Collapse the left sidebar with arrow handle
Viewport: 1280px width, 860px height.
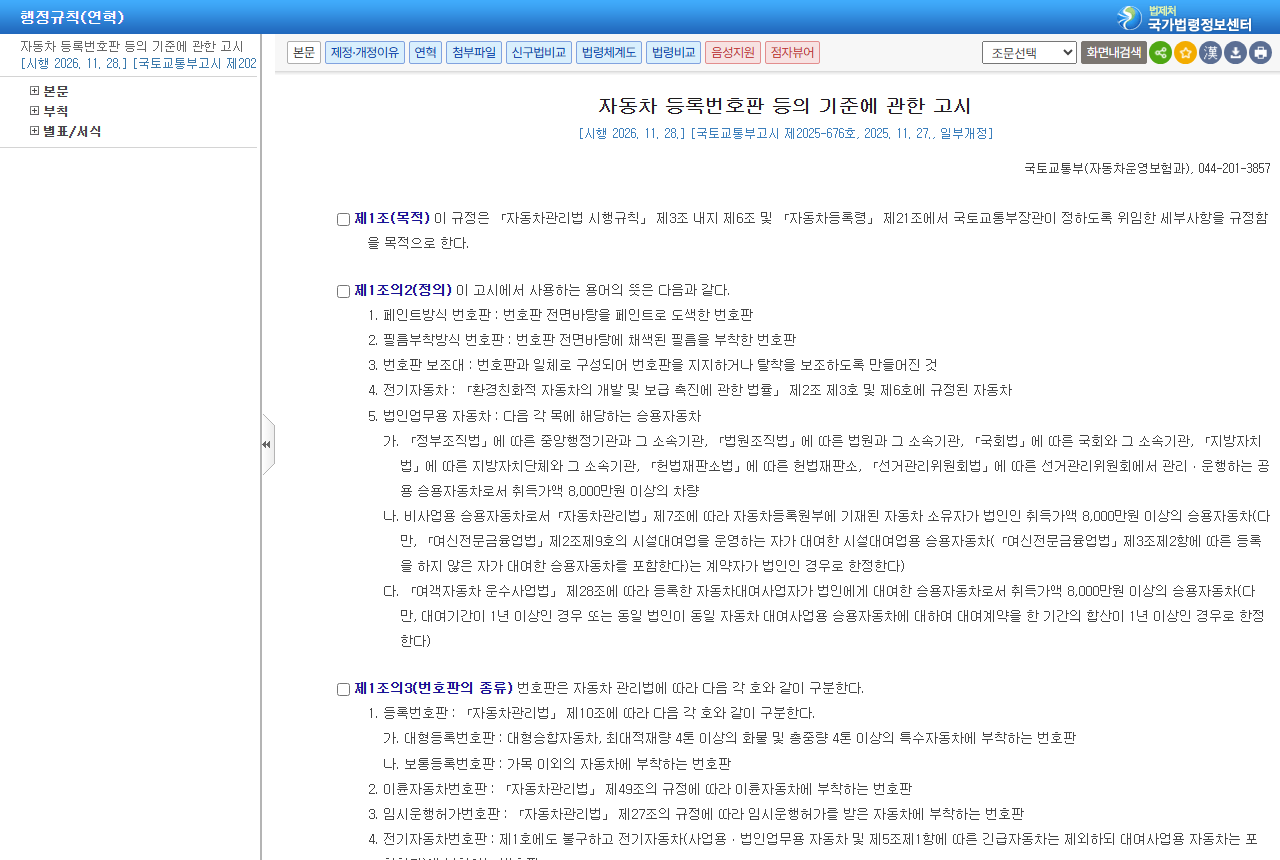pos(267,444)
